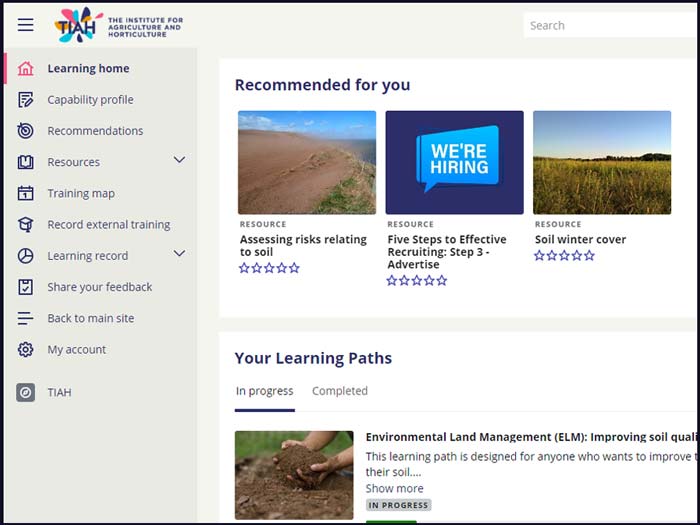The height and width of the screenshot is (525, 700).
Task: Click the TIAH logo in header
Action: pyautogui.click(x=80, y=25)
